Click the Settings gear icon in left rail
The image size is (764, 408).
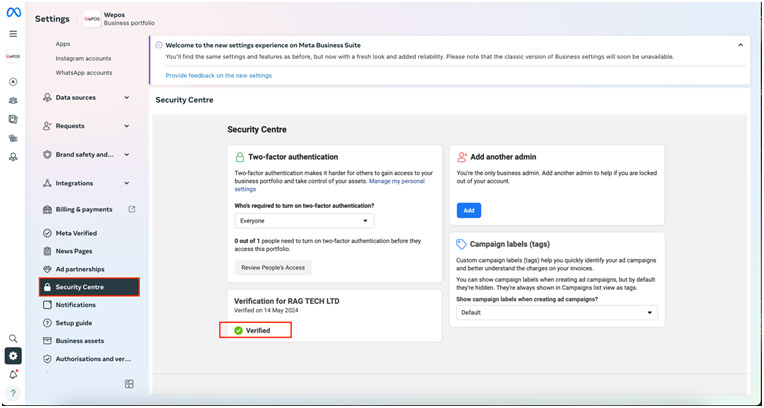point(13,356)
